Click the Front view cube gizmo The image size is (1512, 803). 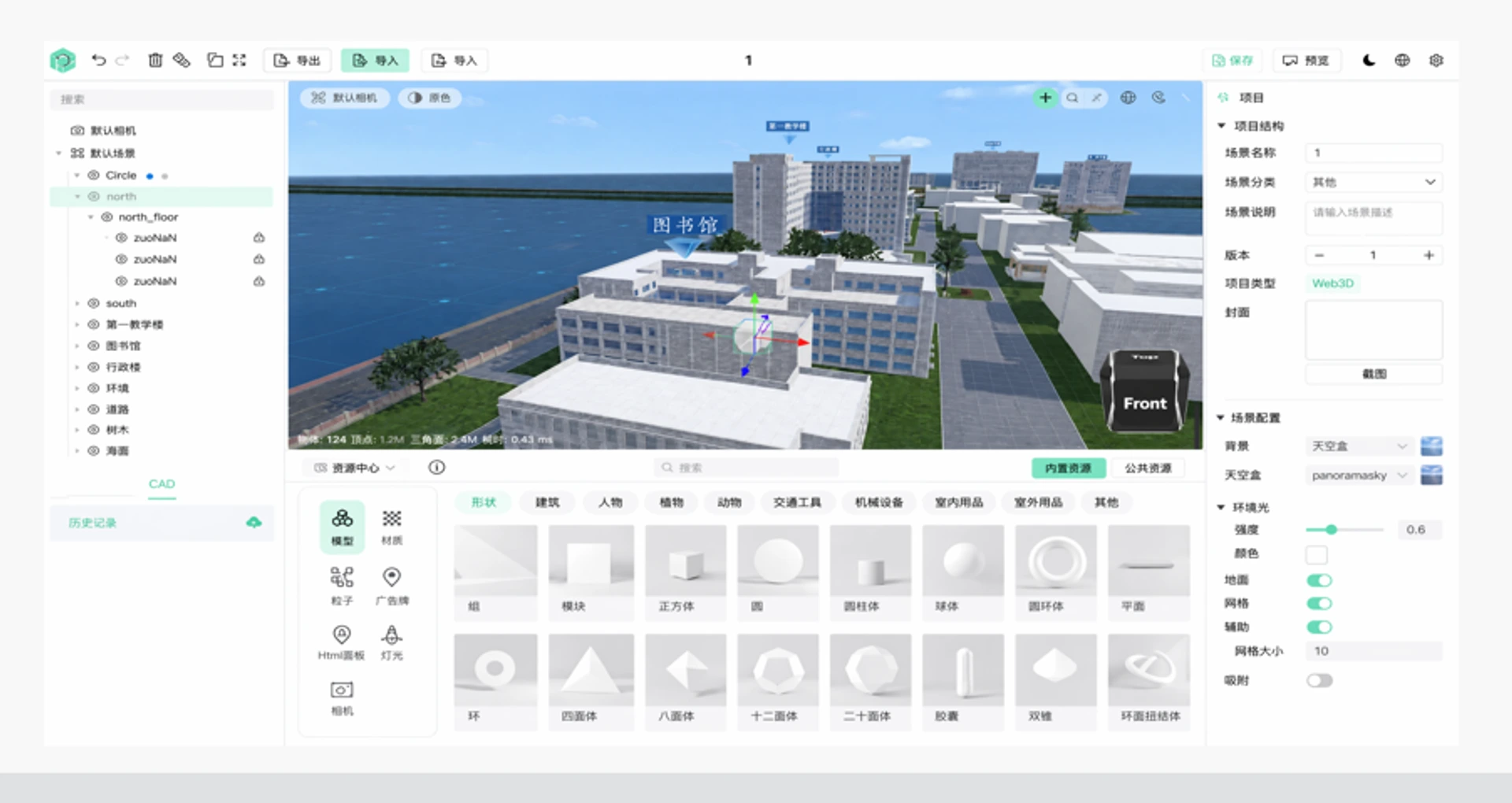[1145, 392]
